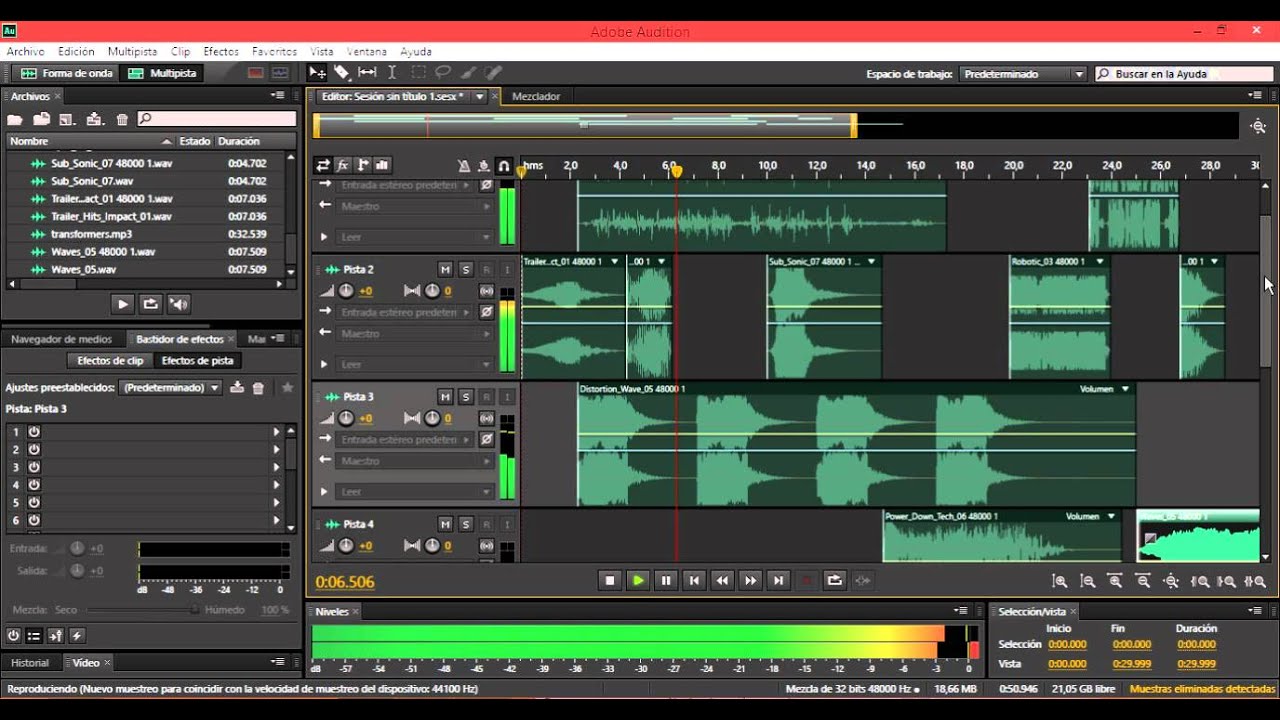Open Pista 3 stereo input dropdown
The height and width of the screenshot is (720, 1280).
406,440
